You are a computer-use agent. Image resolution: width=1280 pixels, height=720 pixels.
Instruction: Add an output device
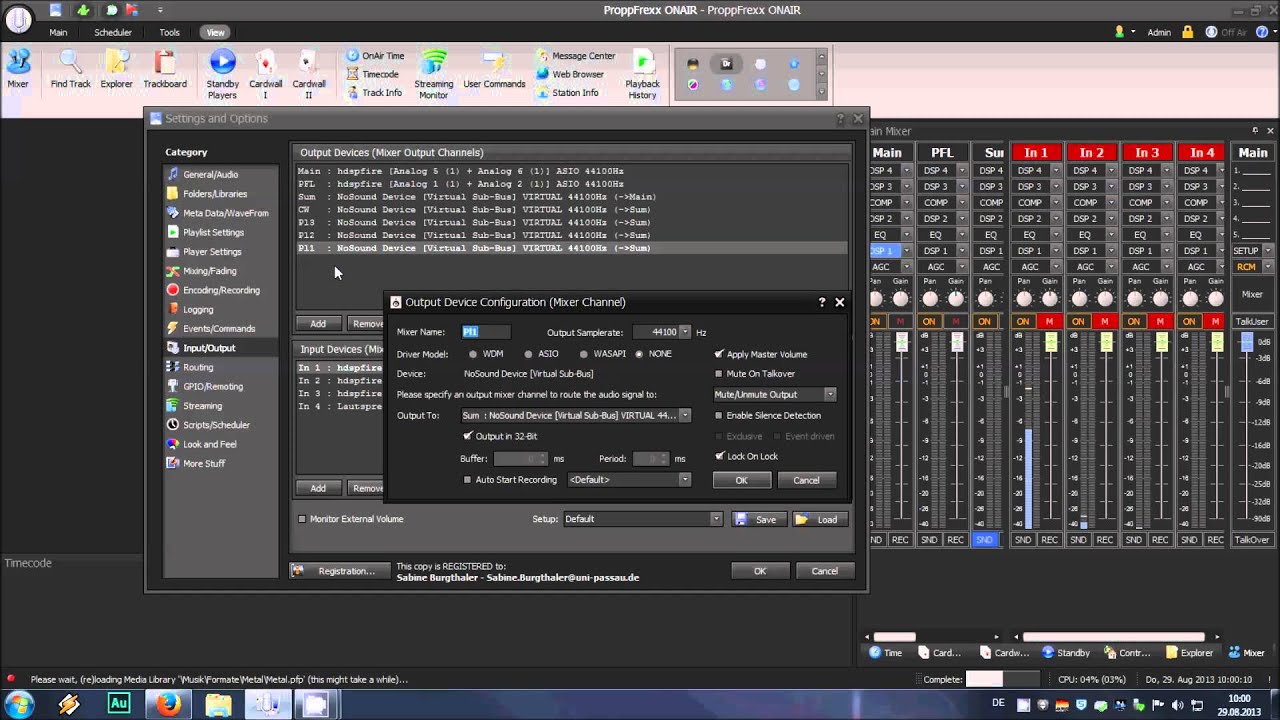318,323
